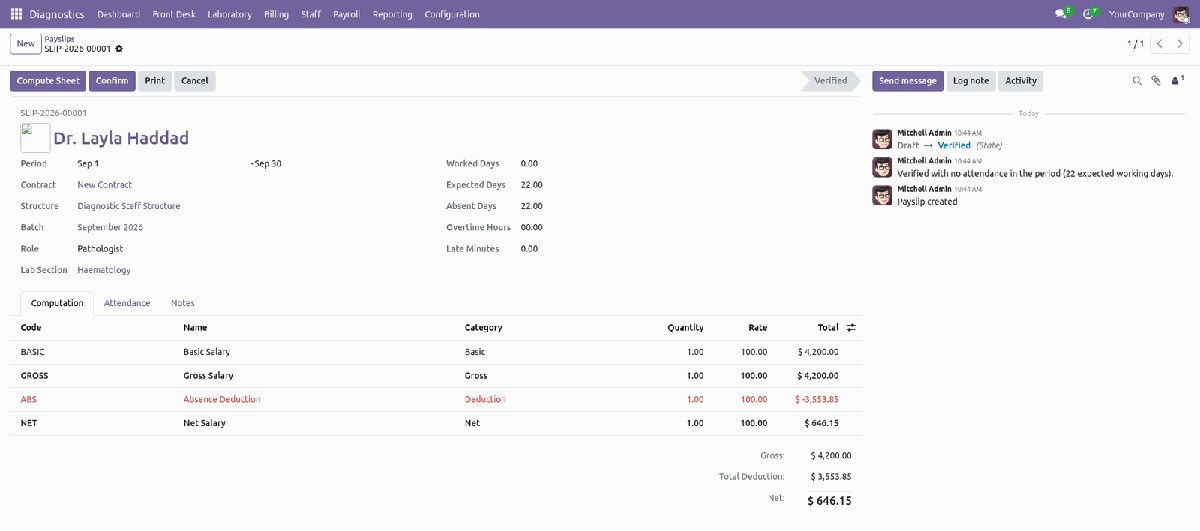Select the Gross Salary name cell
The width and height of the screenshot is (1200, 531).
coord(208,376)
